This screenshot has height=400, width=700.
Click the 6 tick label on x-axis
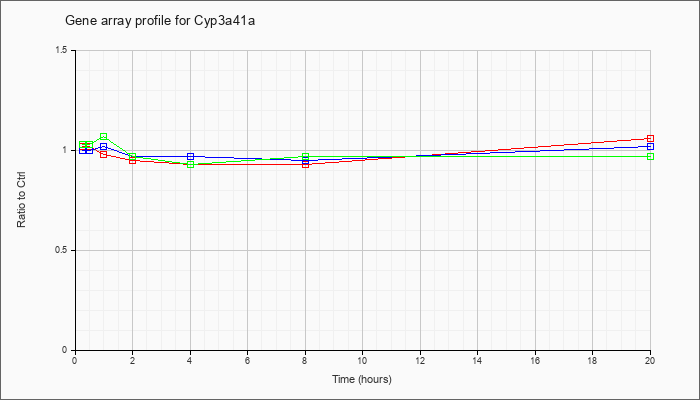(x=247, y=360)
